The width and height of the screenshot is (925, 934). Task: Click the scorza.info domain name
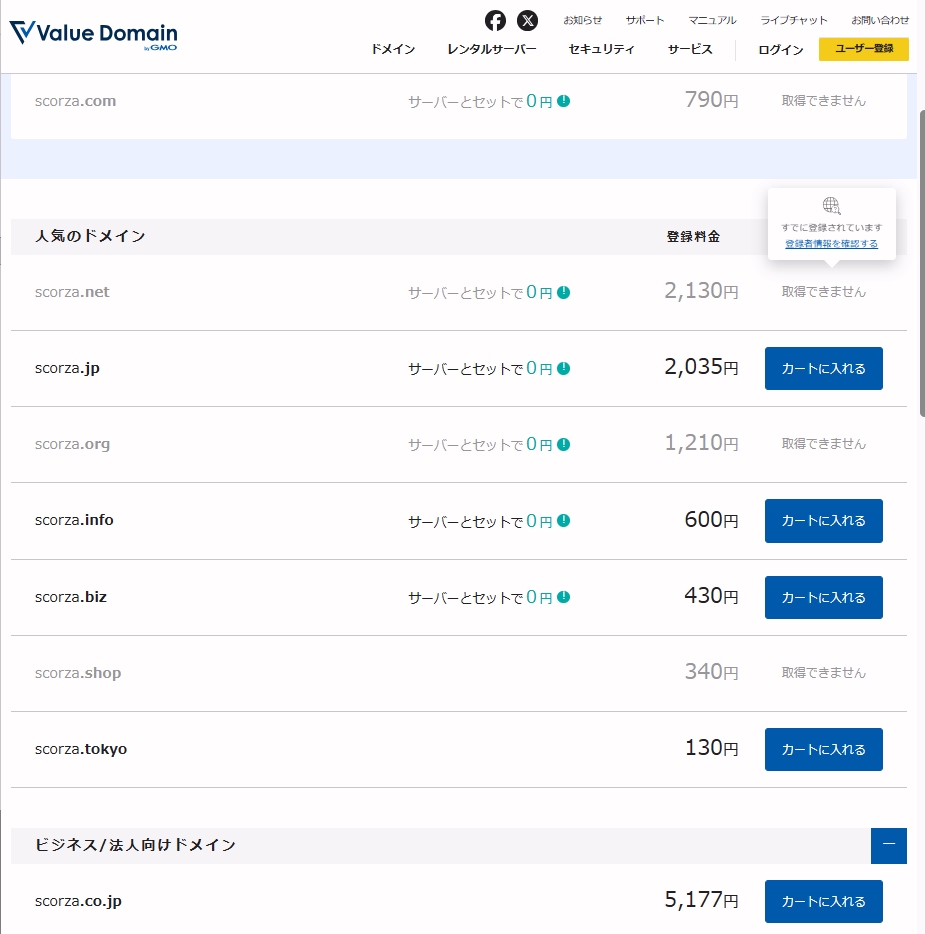click(74, 520)
